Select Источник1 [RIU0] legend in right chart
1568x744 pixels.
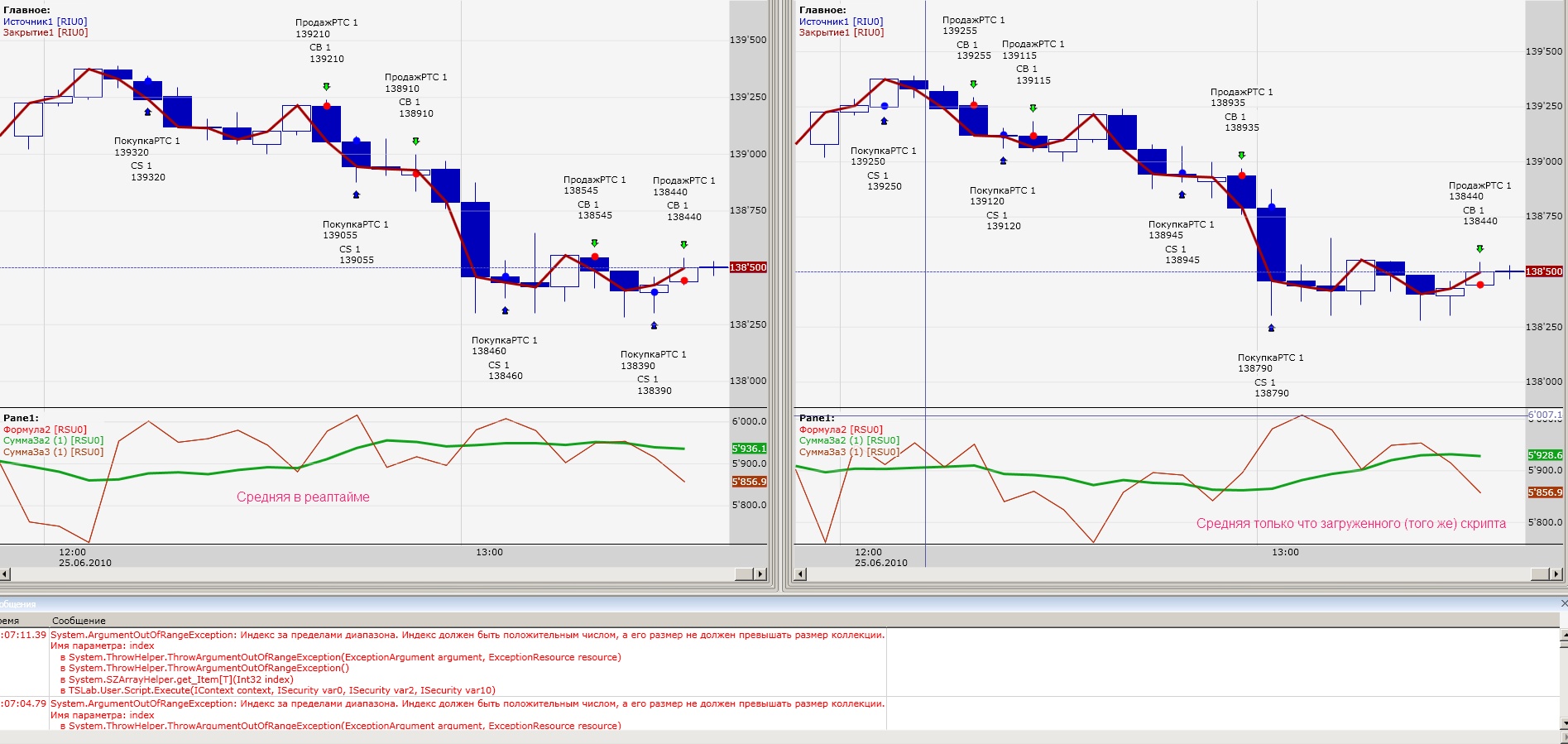point(841,22)
